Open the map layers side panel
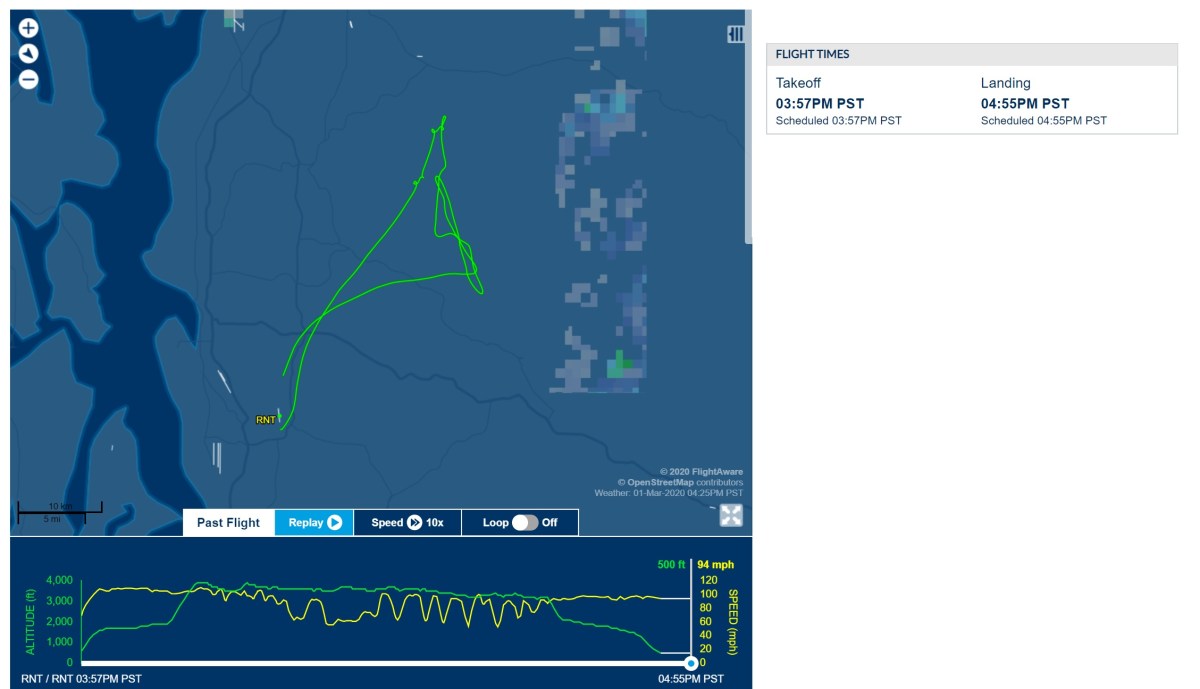Screen dimensions: 1200x689 click(x=736, y=35)
